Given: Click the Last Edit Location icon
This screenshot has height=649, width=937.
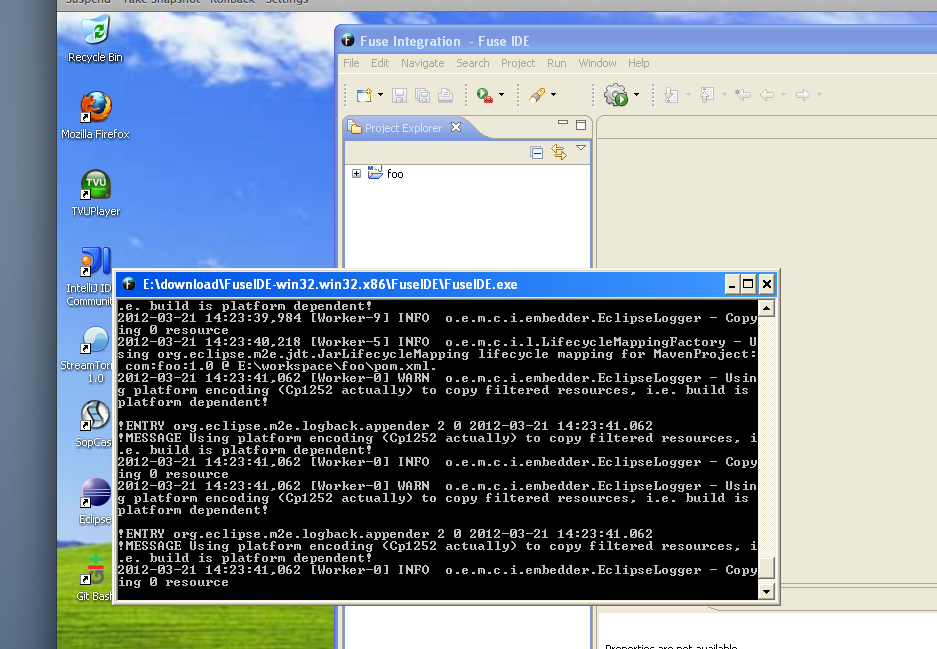Looking at the screenshot, I should point(743,95).
